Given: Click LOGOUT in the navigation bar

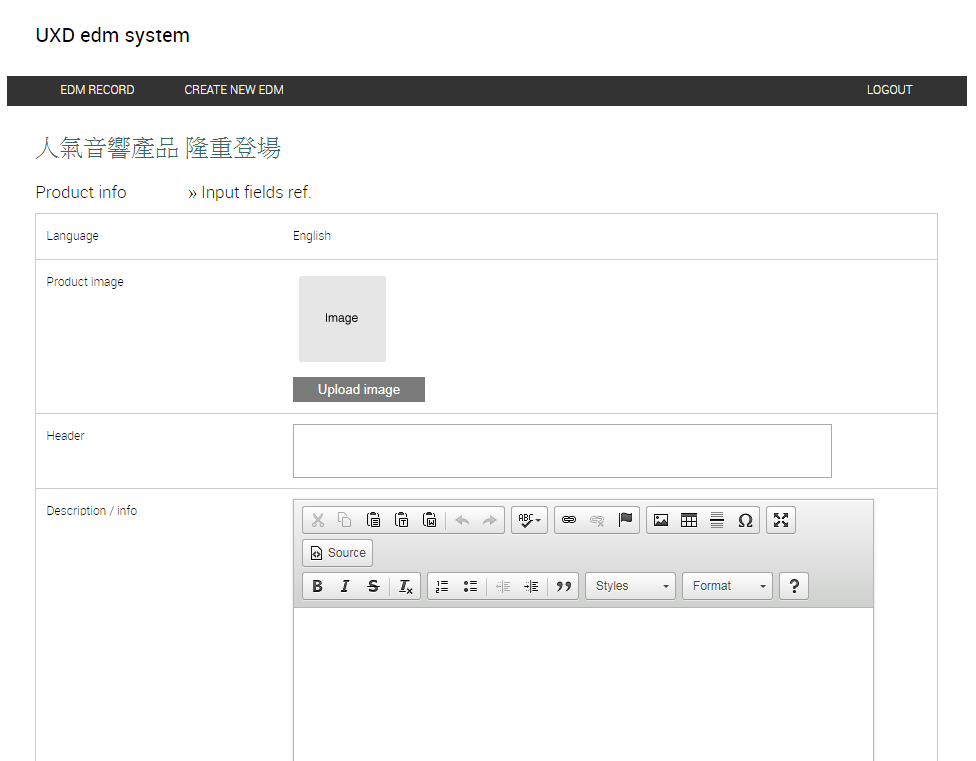Looking at the screenshot, I should pos(889,90).
